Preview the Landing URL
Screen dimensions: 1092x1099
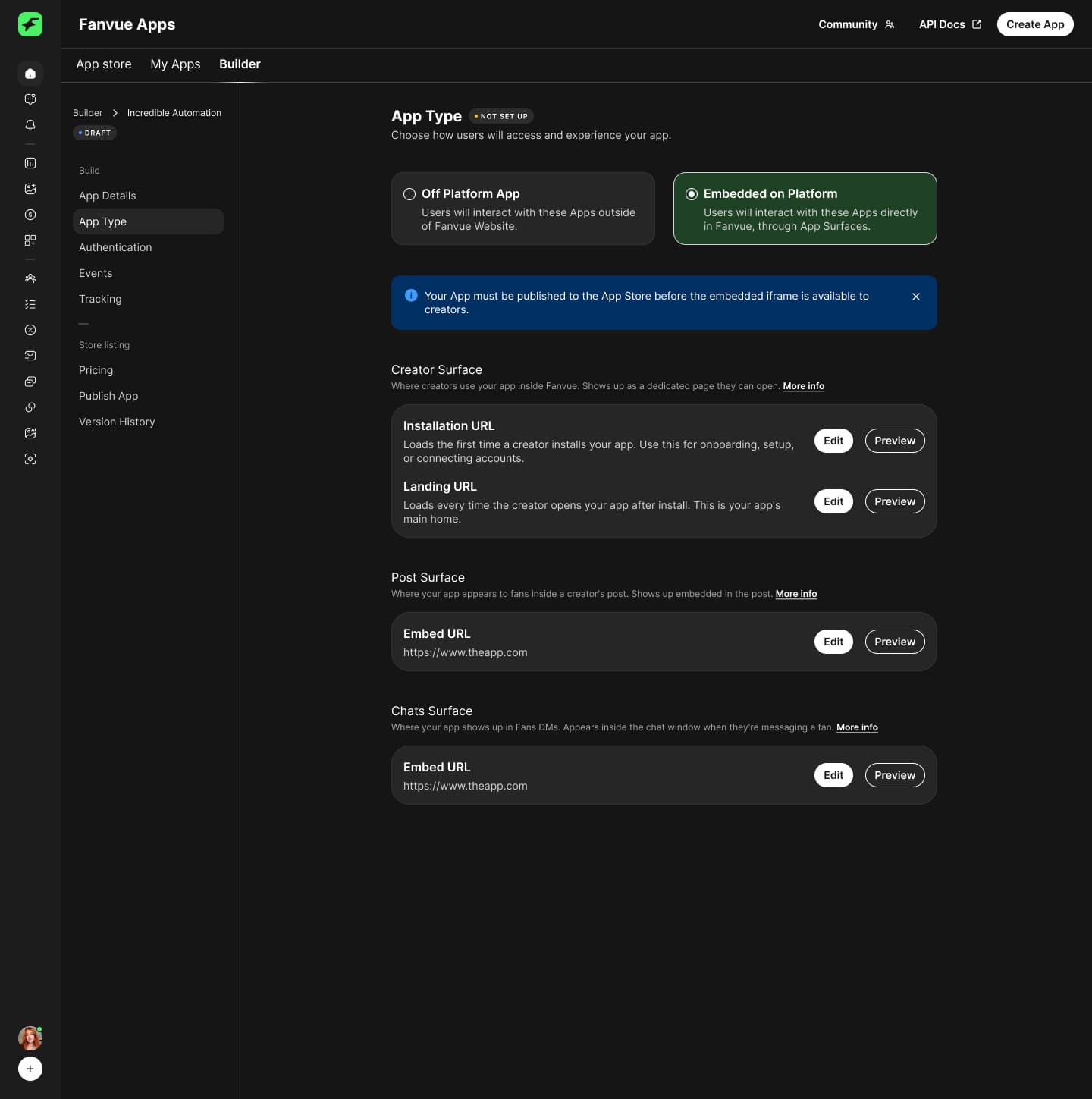click(895, 501)
